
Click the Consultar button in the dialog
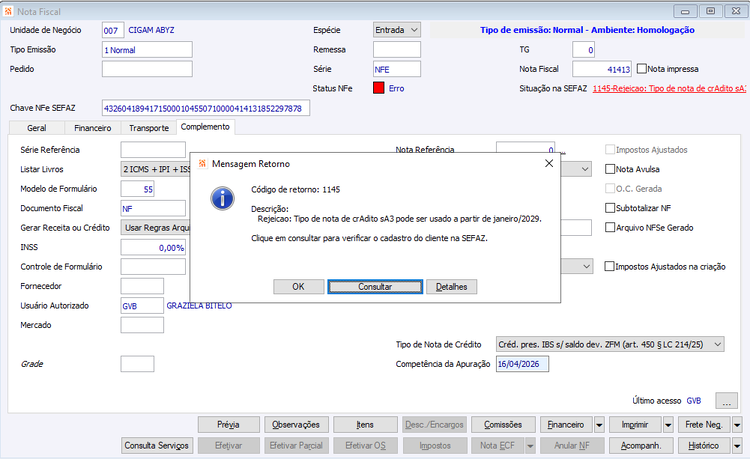pos(375,286)
